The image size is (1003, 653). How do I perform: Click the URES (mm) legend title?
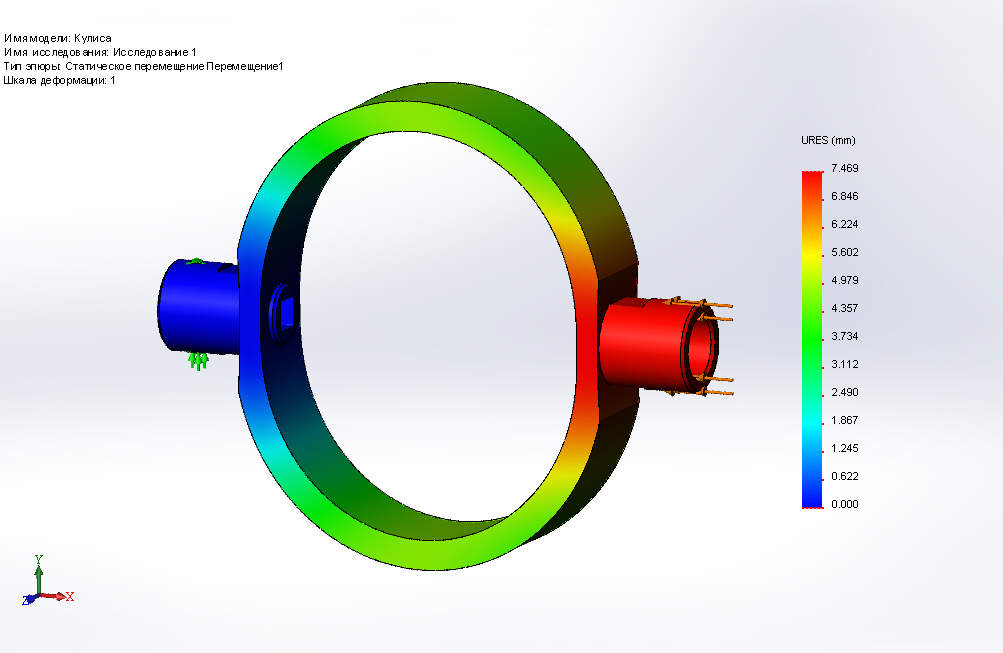point(828,140)
